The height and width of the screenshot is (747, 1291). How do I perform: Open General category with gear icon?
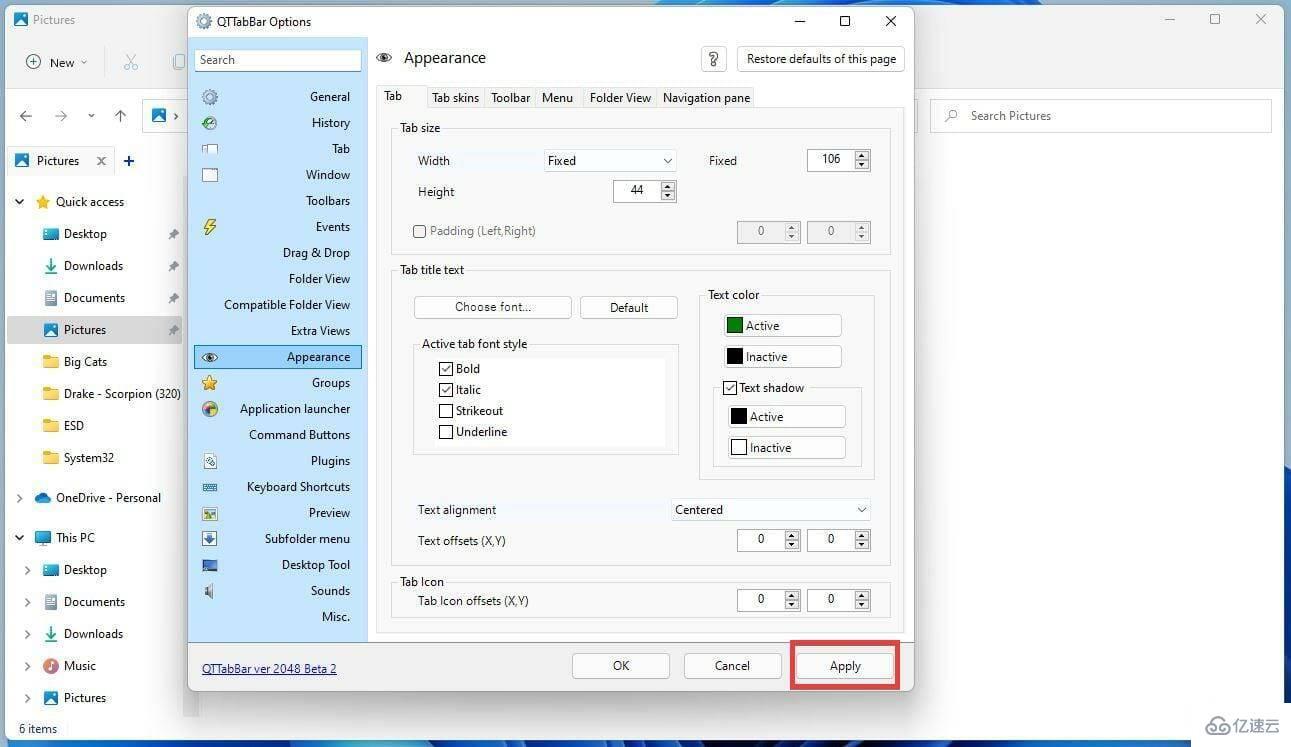pos(210,97)
